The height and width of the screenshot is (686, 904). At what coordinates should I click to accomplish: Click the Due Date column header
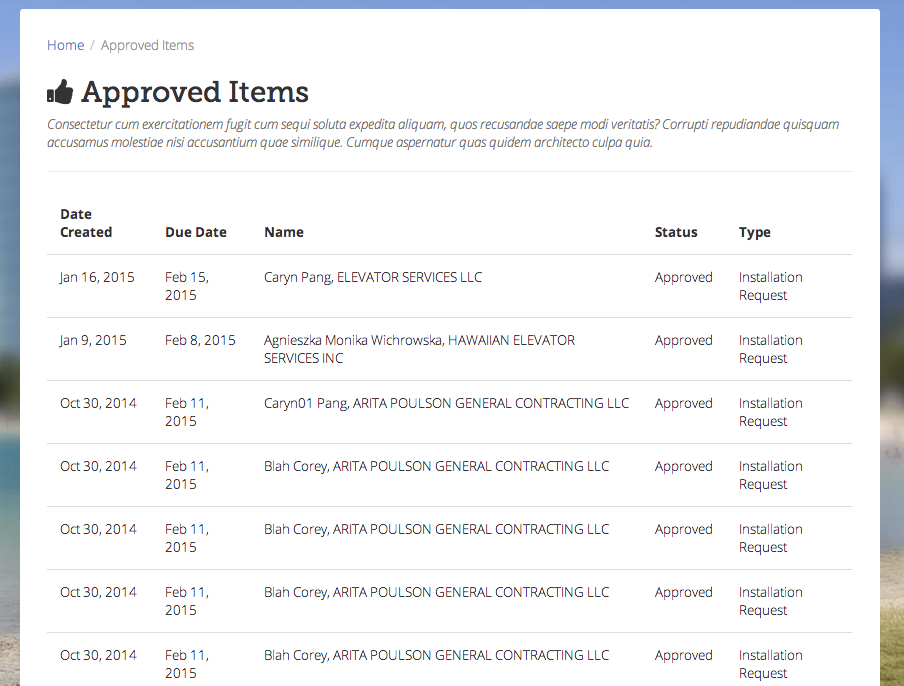coord(195,232)
